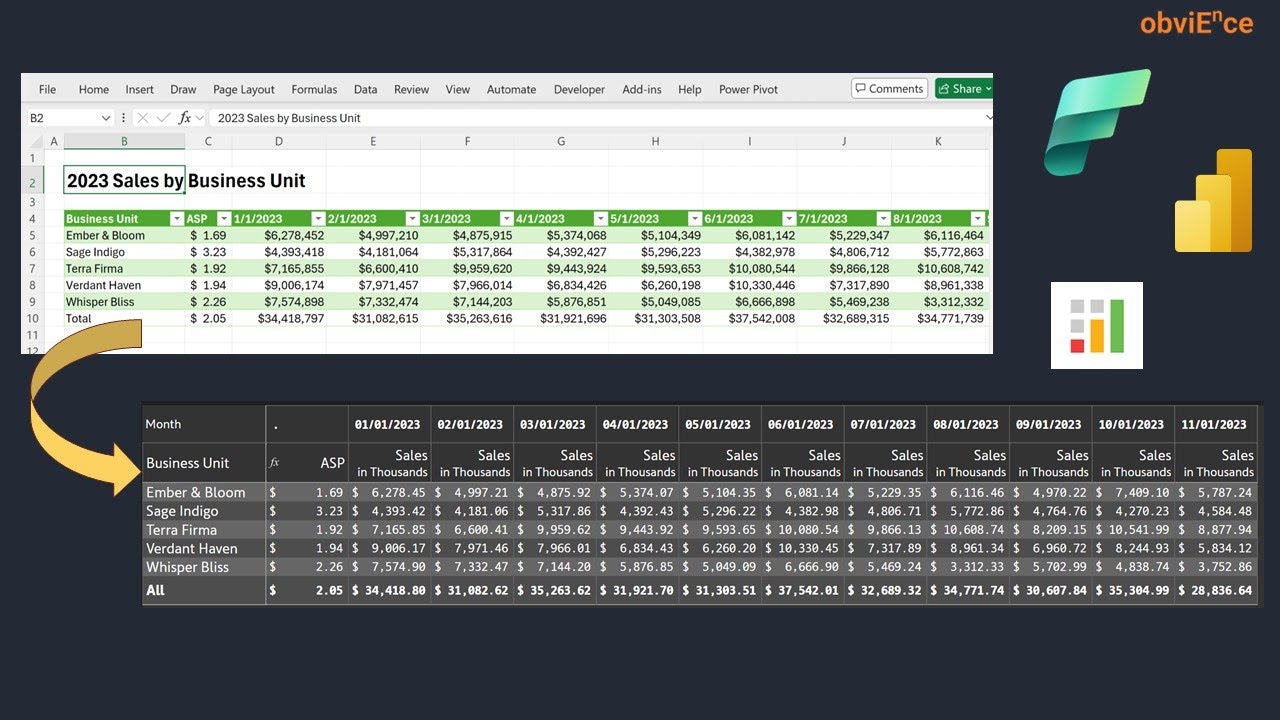The width and height of the screenshot is (1280, 720).
Task: Click Whisper Bliss in Excel table
Action: click(101, 302)
